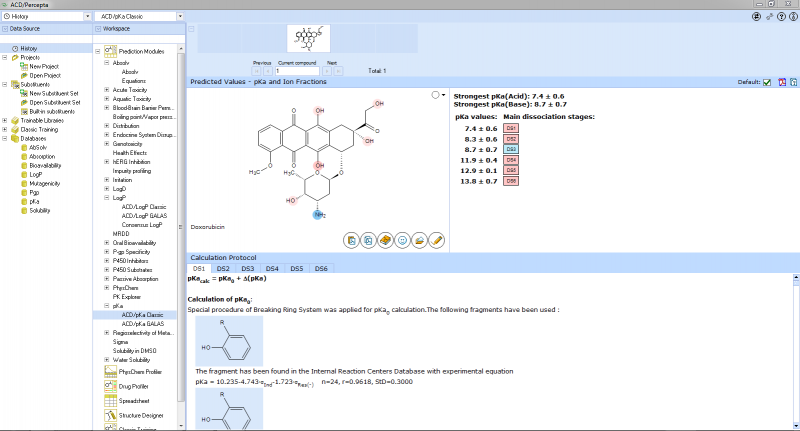Open Structure Designer module icon

pos(111,415)
